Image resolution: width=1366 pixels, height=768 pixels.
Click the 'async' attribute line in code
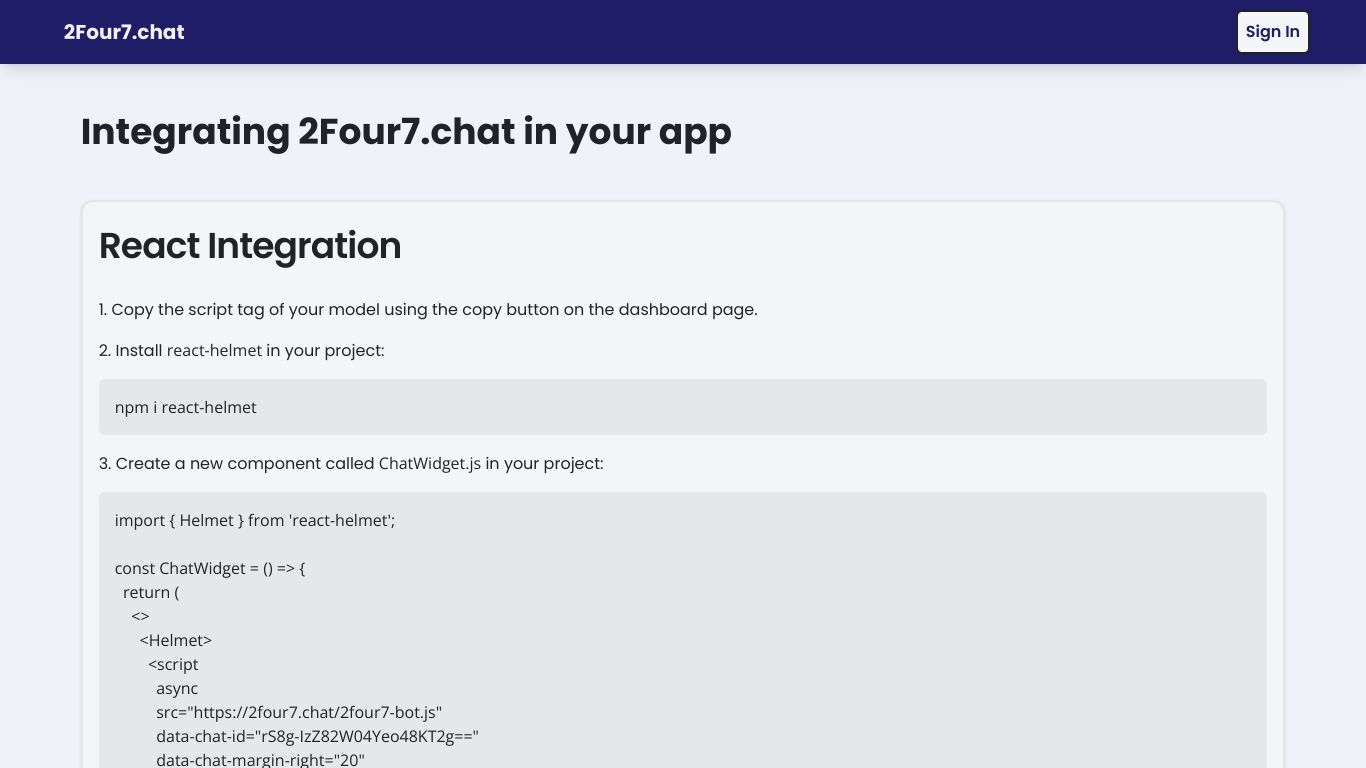click(177, 689)
